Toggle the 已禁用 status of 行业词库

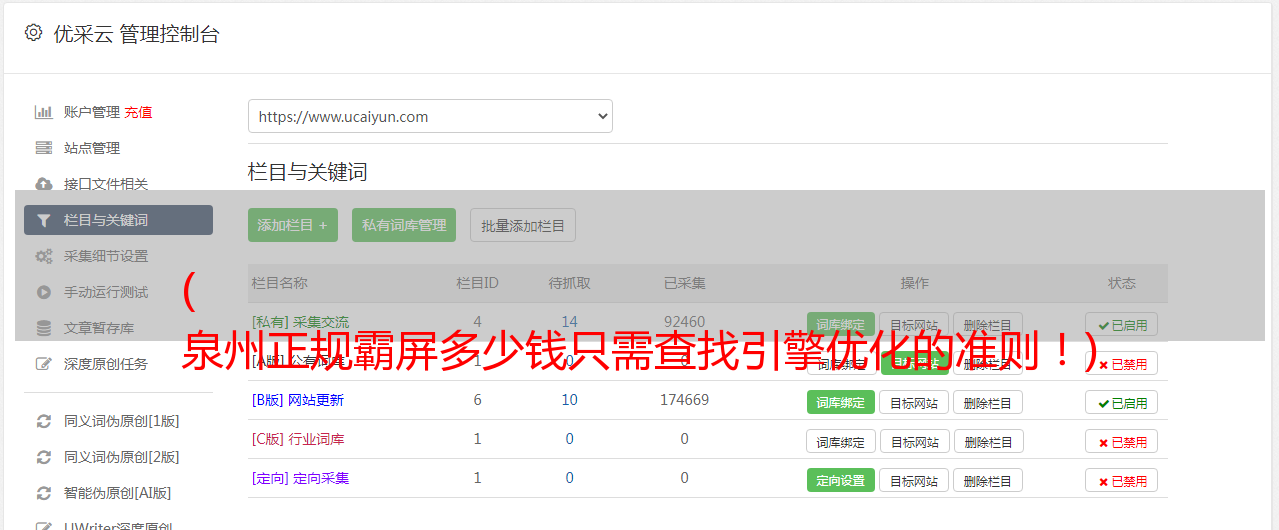[1122, 441]
